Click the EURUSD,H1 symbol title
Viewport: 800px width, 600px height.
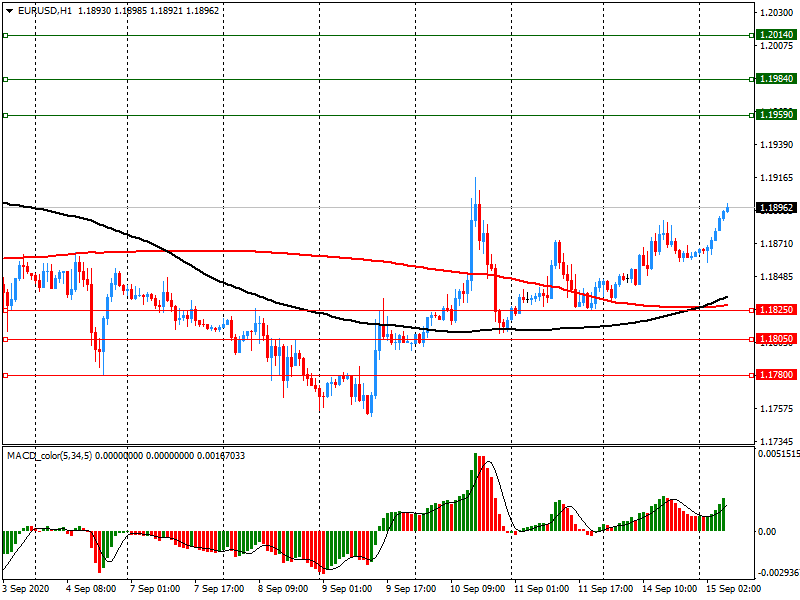(x=45, y=10)
